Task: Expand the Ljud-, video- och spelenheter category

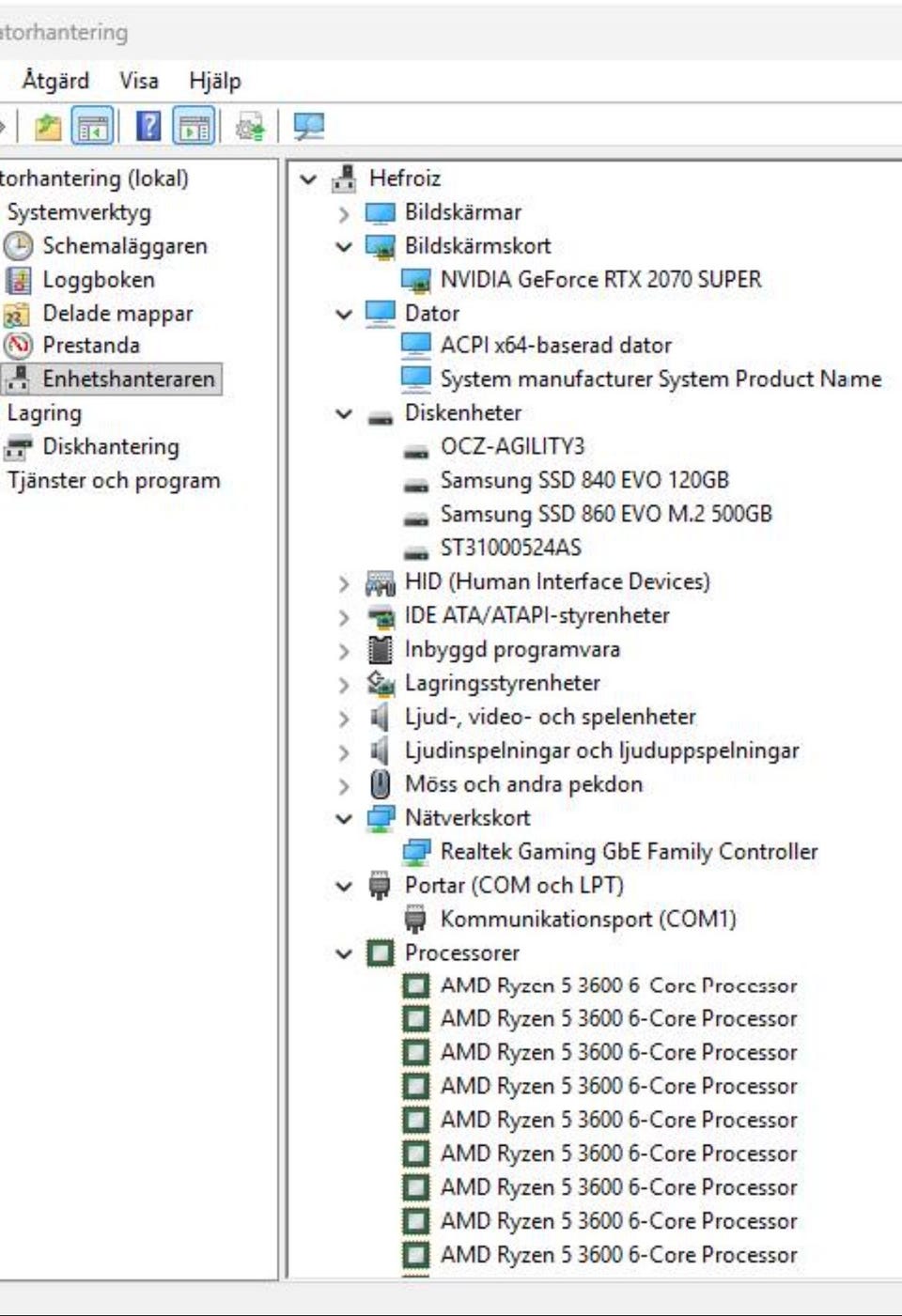Action: tap(343, 719)
